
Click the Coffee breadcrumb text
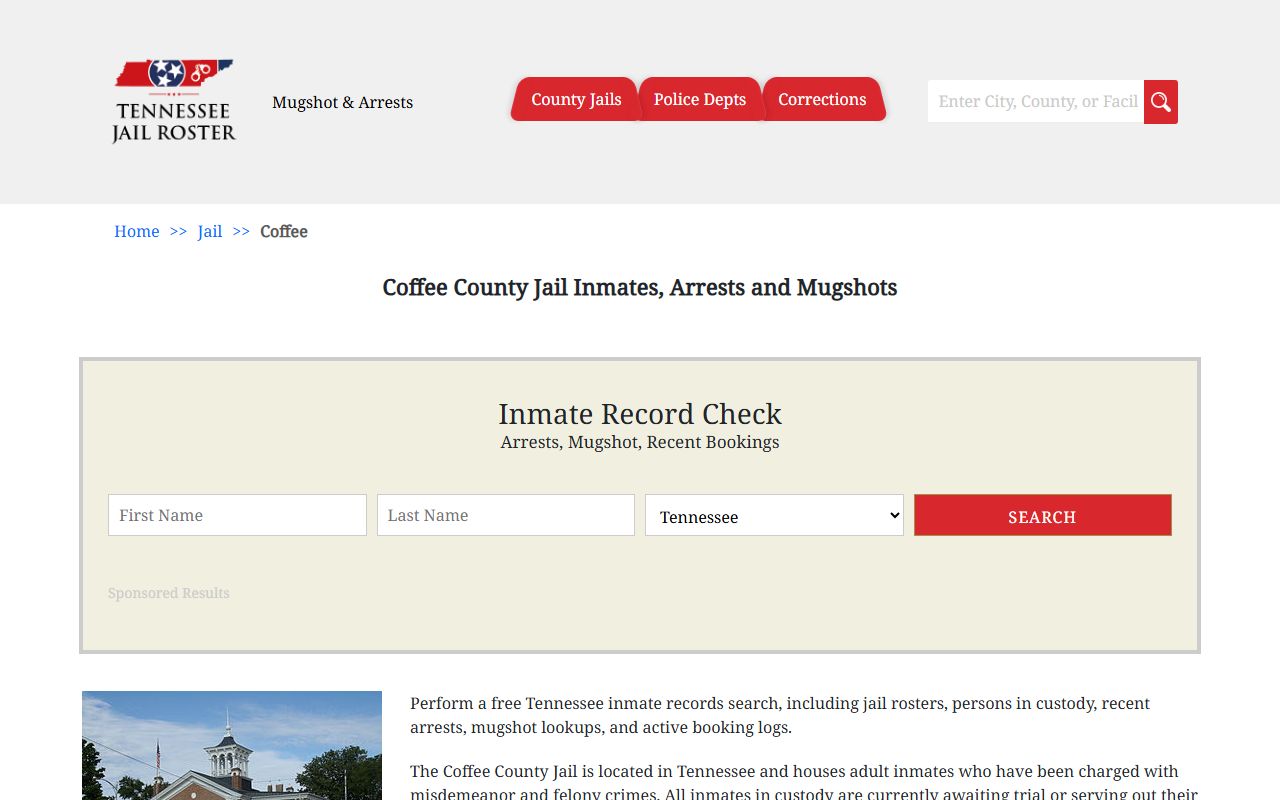point(284,231)
